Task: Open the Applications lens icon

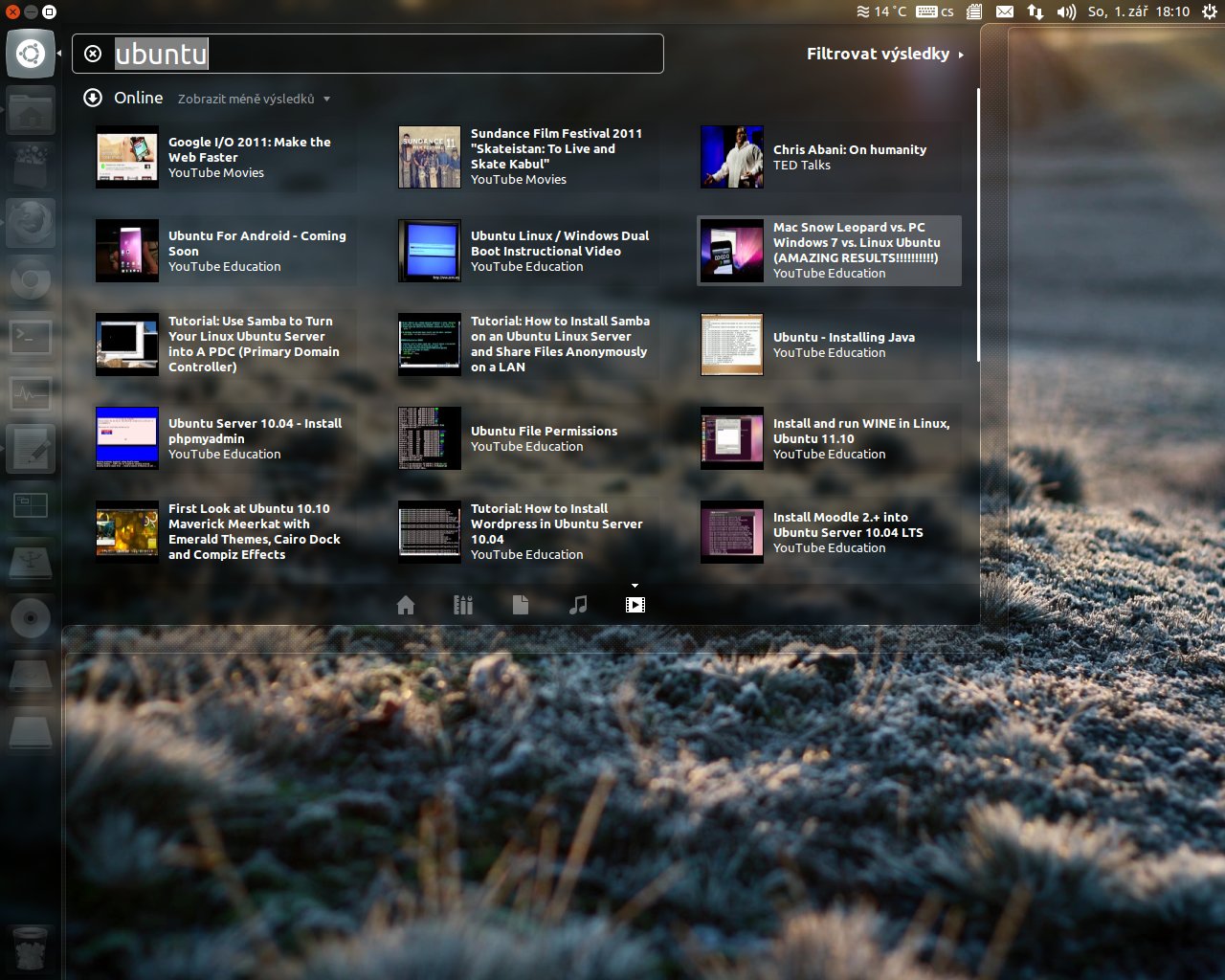Action: tap(463, 605)
